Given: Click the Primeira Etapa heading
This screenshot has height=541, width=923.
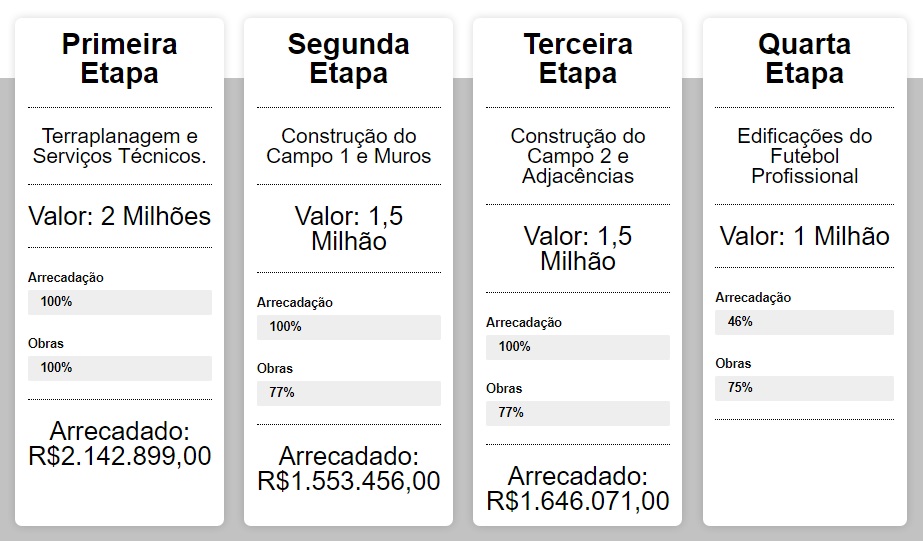Looking at the screenshot, I should click(119, 58).
